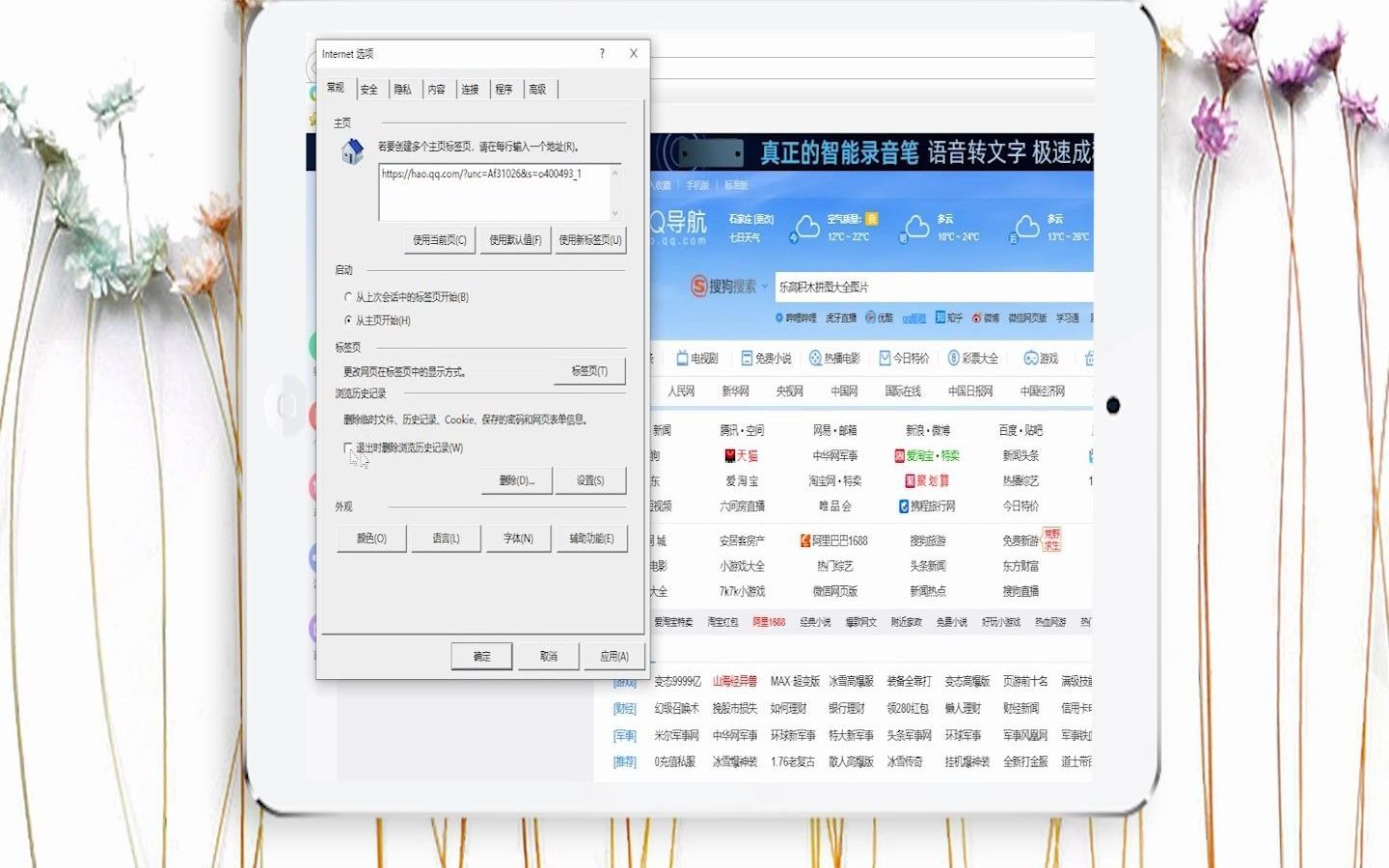Select the 从上次会话中的标签页开始 radio button
The image size is (1389, 868).
[x=348, y=297]
